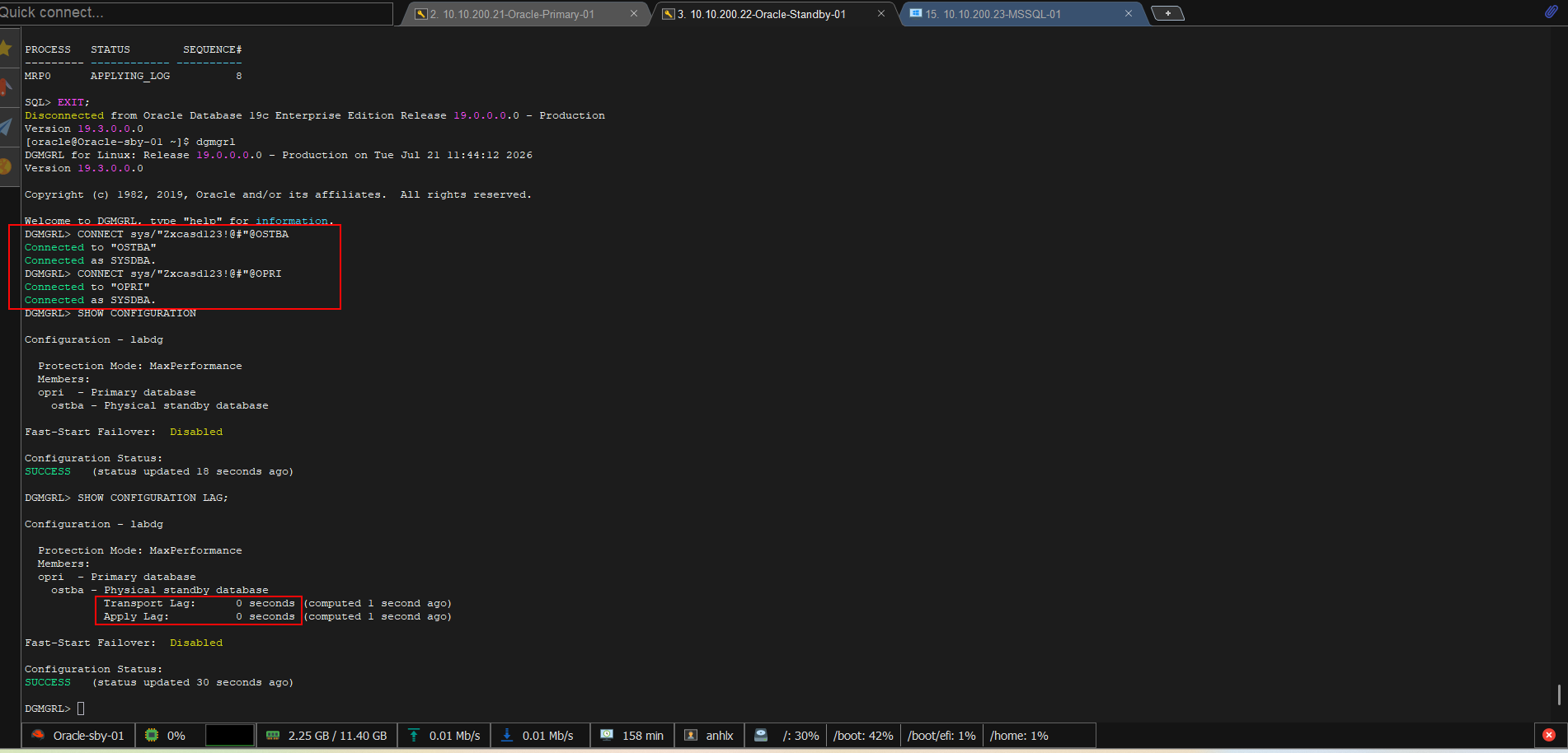Screen dimensions: 1568x753
Task: Click the Copyright (c) 1982, 2019 line
Action: 278,194
